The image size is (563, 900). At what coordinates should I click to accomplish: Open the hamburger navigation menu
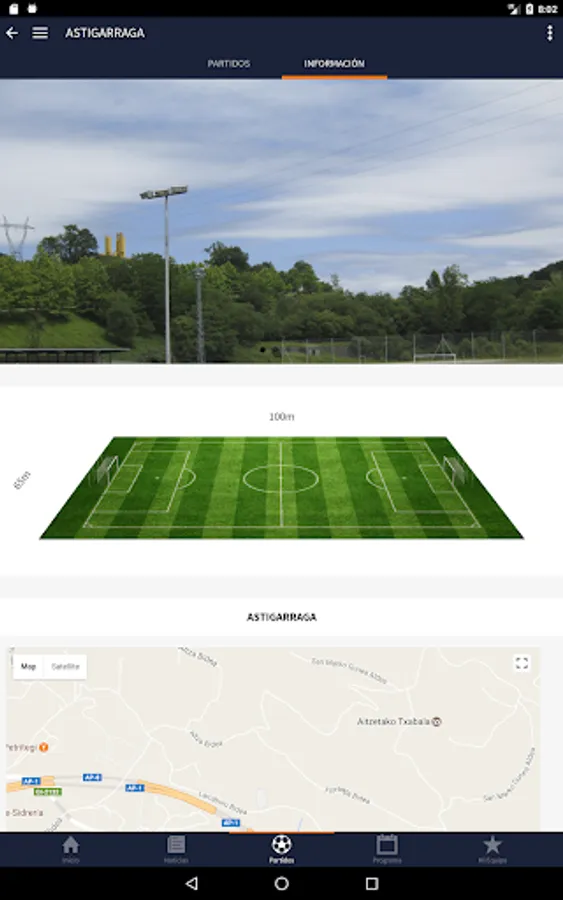(x=40, y=33)
